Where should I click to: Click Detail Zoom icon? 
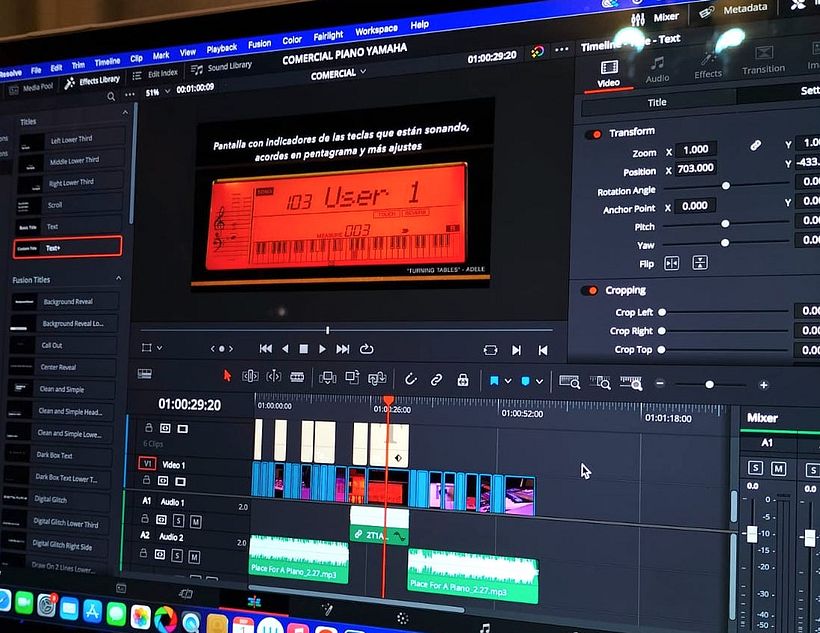pos(600,383)
